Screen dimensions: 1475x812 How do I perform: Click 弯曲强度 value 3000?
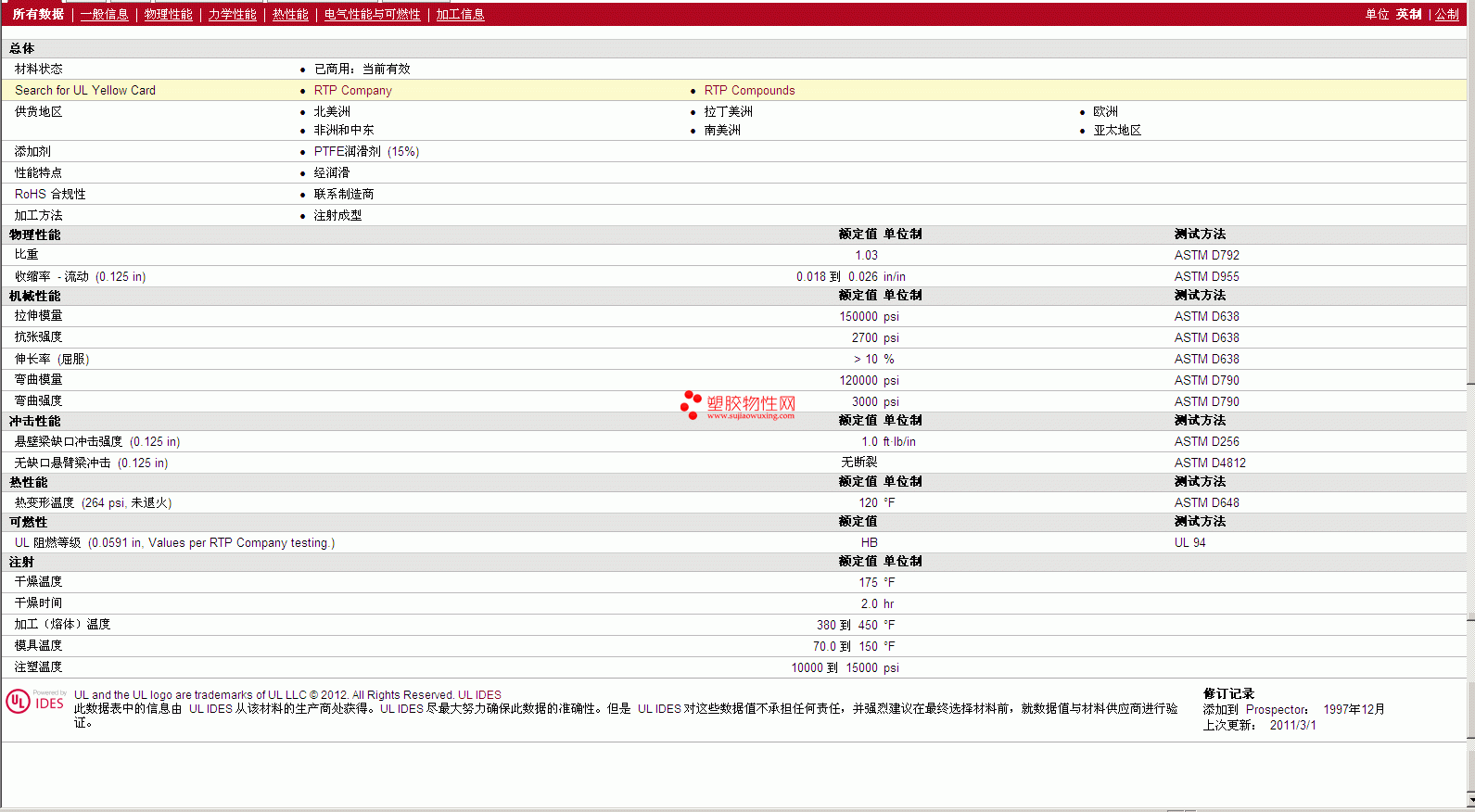[864, 402]
